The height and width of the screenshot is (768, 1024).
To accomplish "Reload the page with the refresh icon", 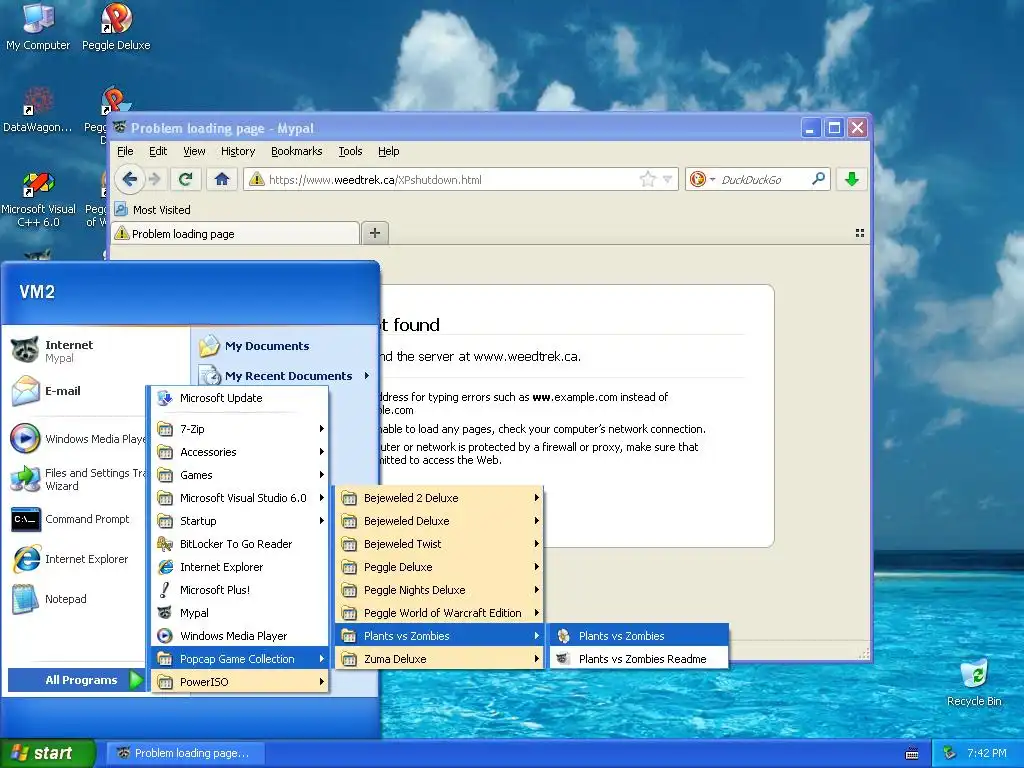I will click(185, 179).
